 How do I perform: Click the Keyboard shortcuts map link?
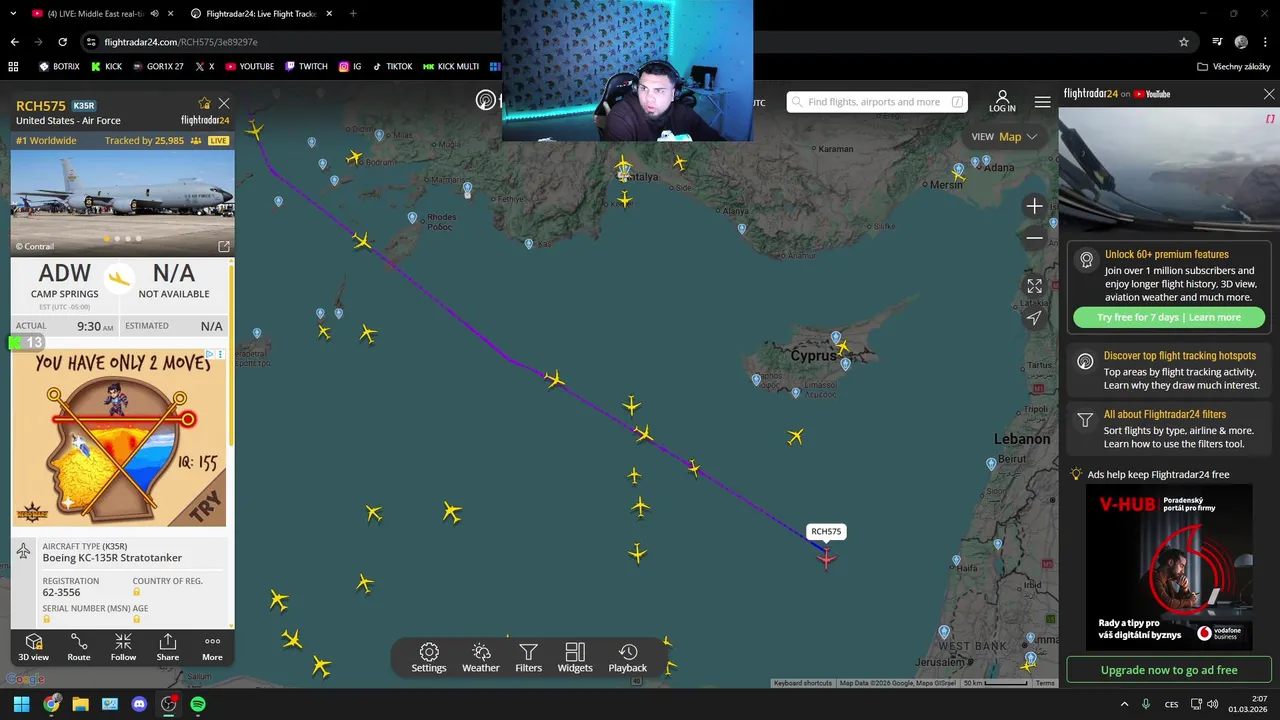[803, 683]
